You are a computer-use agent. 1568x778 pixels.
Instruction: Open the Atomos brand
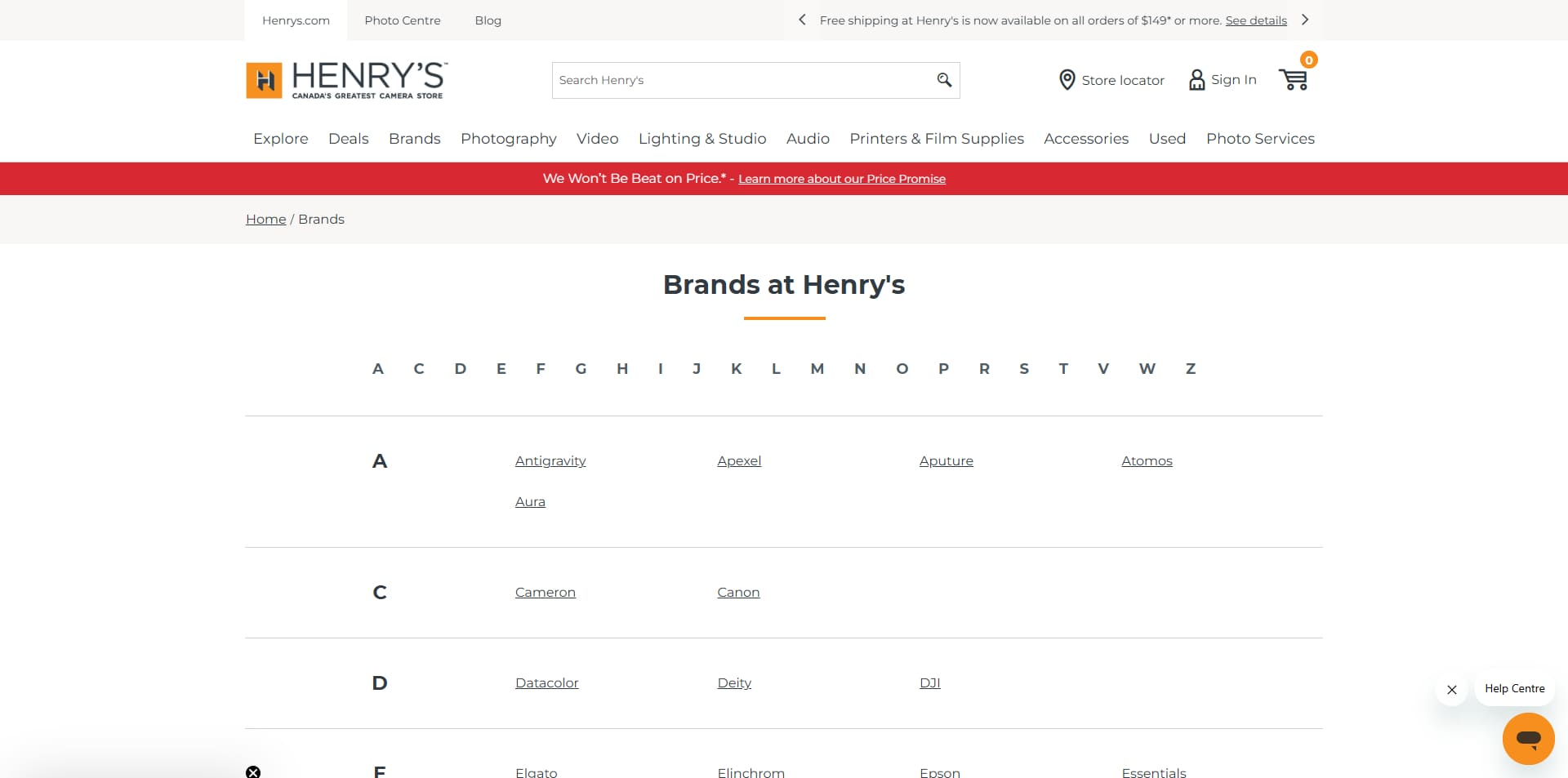click(1147, 461)
